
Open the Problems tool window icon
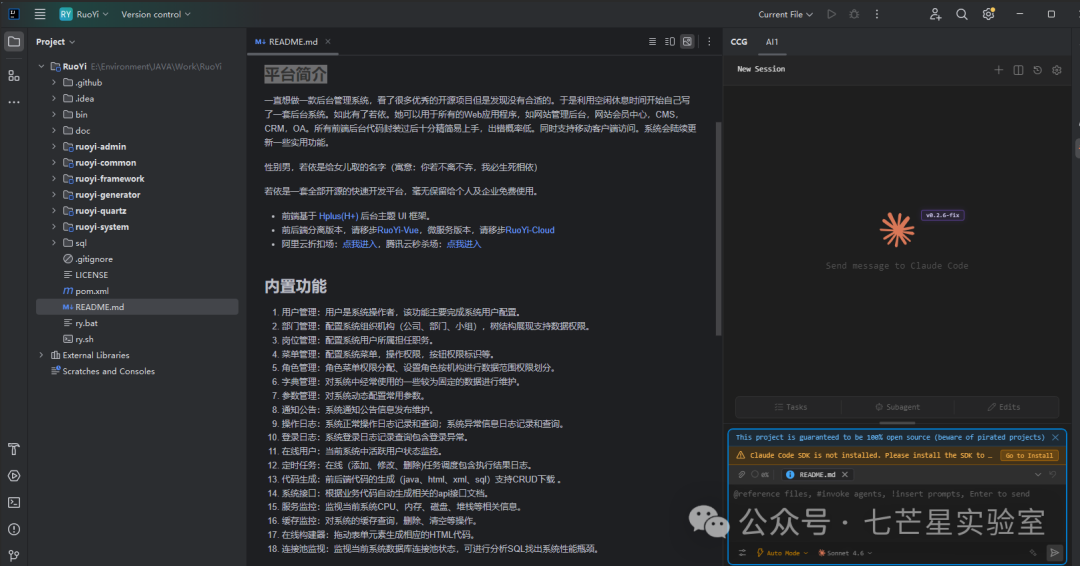(x=14, y=529)
